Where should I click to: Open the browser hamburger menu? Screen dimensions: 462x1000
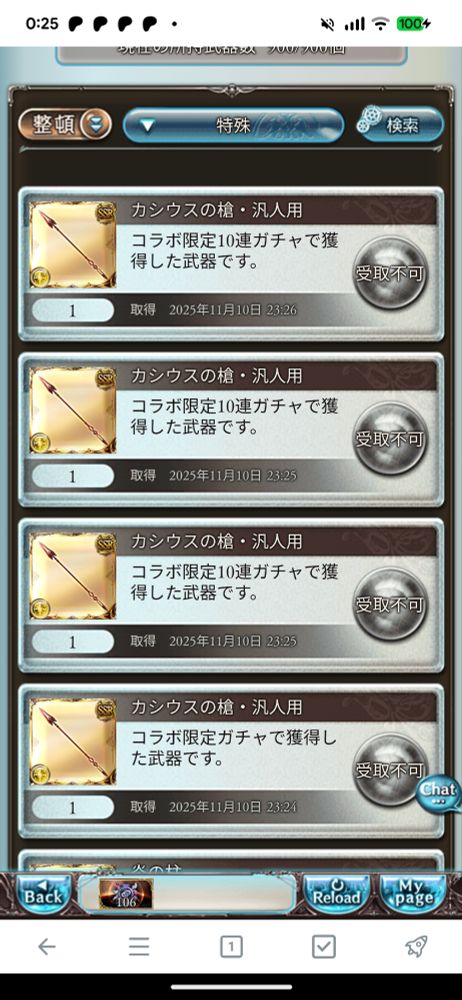[138, 946]
